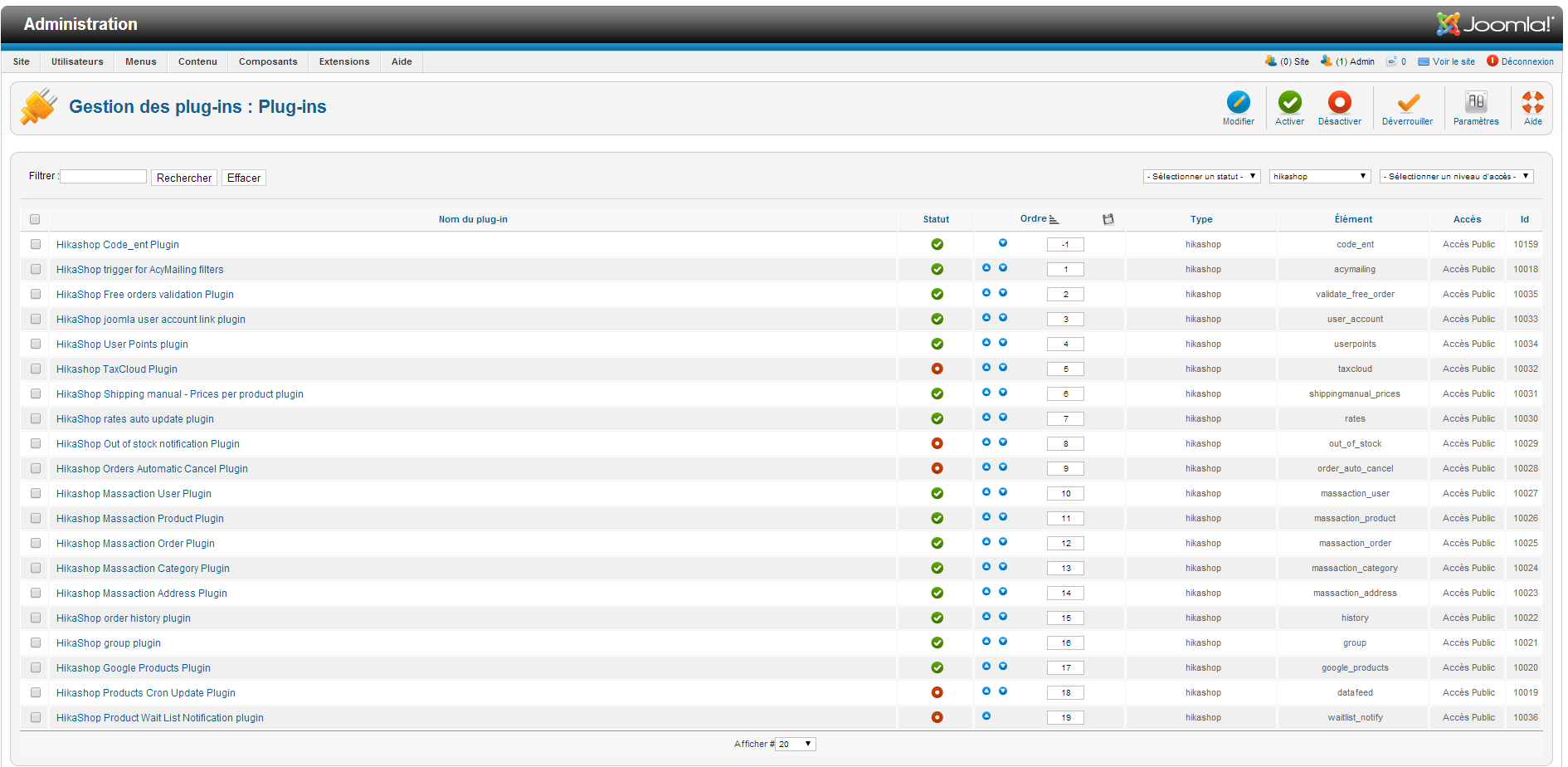The width and height of the screenshot is (1568, 767).
Task: Check the HikaShop rates auto update plugin checkbox
Action: (36, 418)
